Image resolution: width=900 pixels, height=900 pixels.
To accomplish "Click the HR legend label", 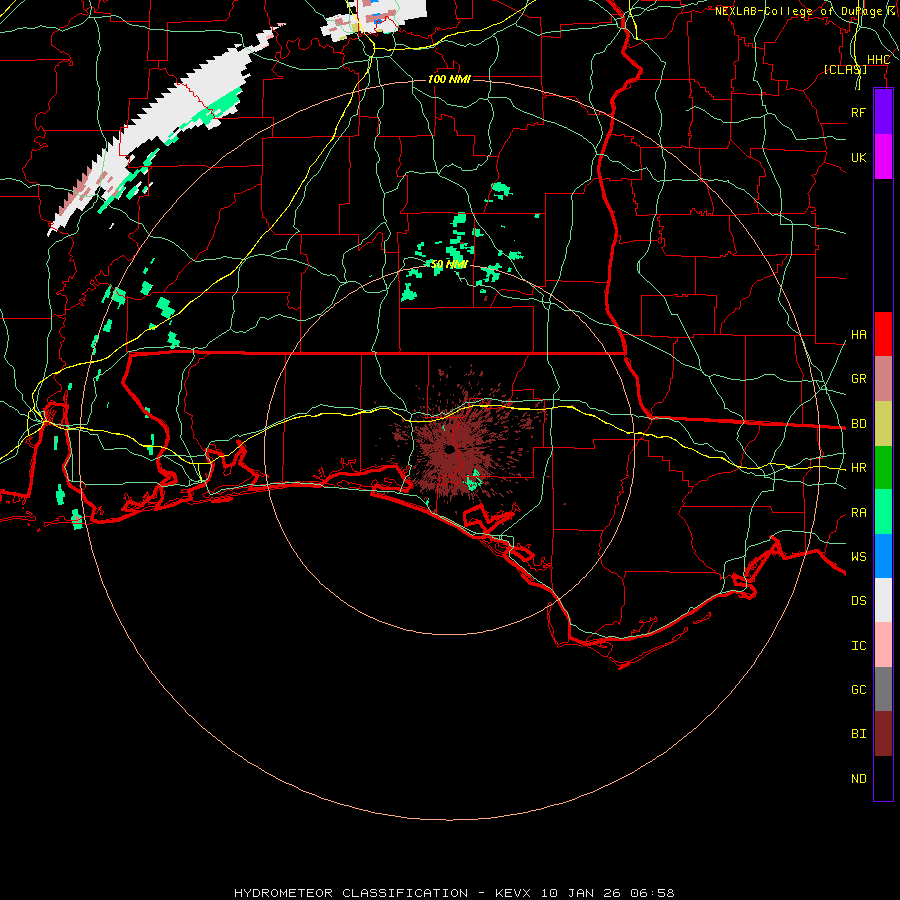I will click(858, 468).
